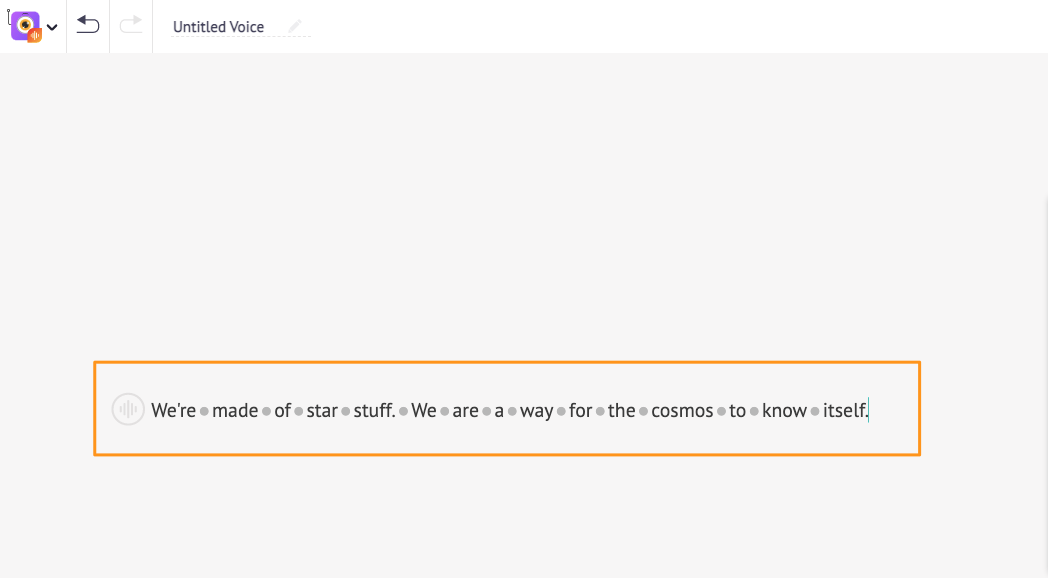Click the word know in the text block
The height and width of the screenshot is (578, 1048).
pos(784,410)
